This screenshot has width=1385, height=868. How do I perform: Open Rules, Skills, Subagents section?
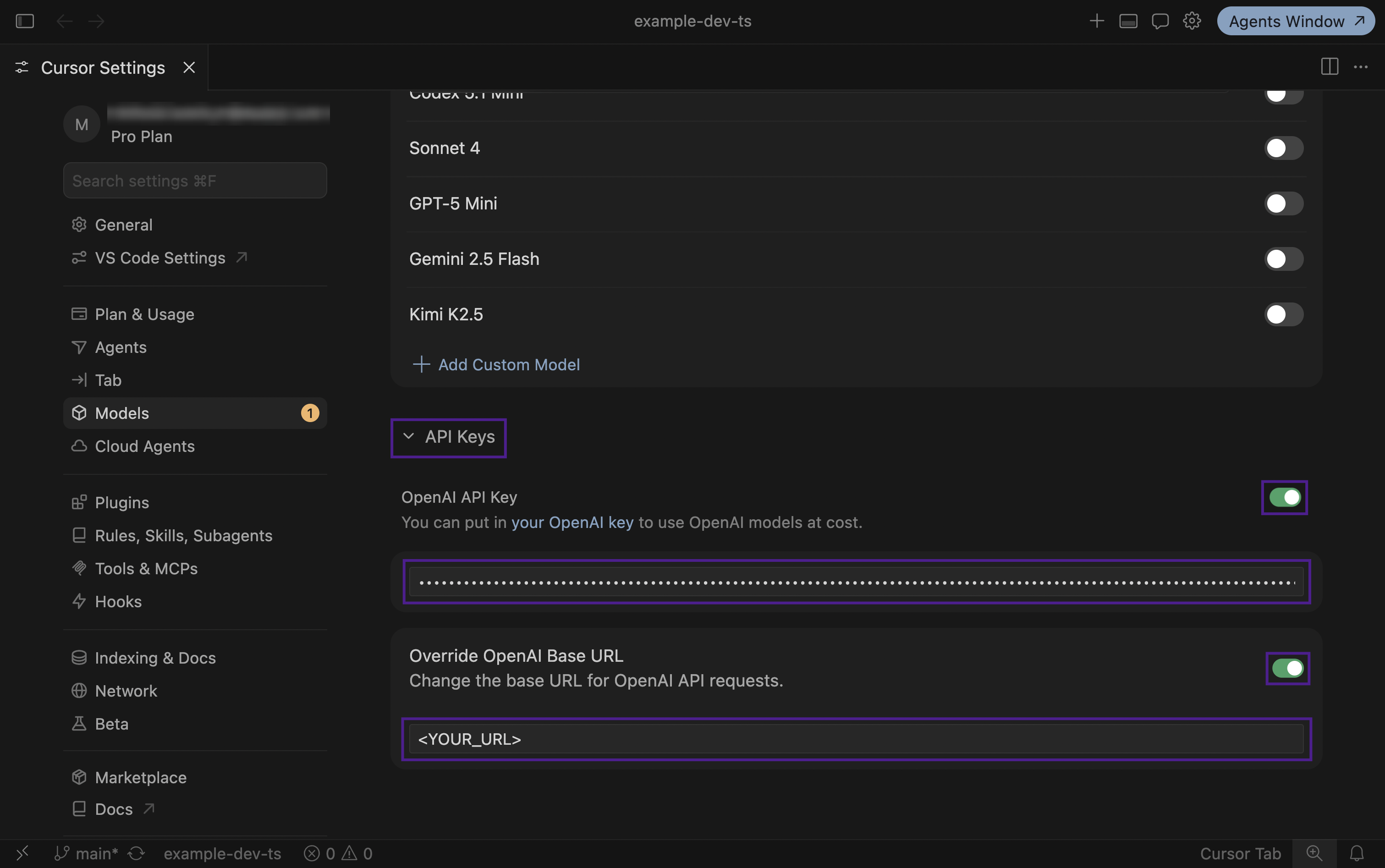click(195, 536)
